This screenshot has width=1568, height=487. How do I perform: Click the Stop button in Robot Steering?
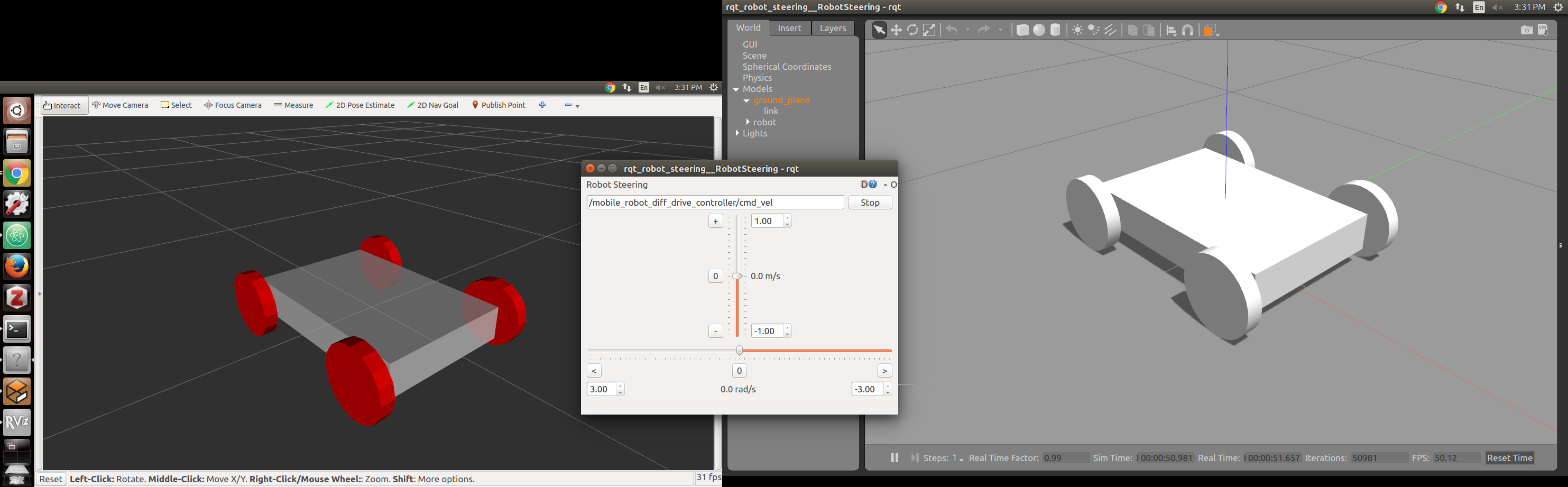870,203
